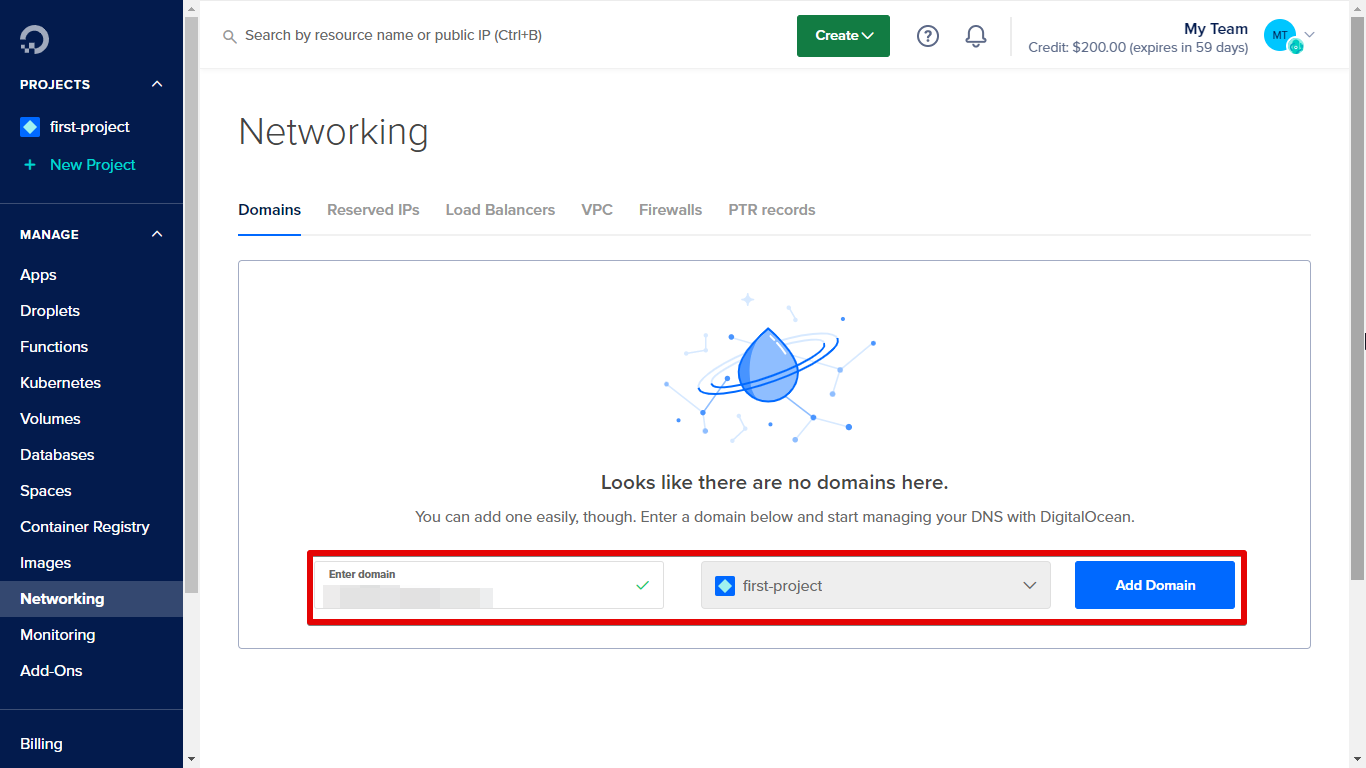Open Databases in the sidebar
Screen dimensions: 1366x768
(57, 455)
